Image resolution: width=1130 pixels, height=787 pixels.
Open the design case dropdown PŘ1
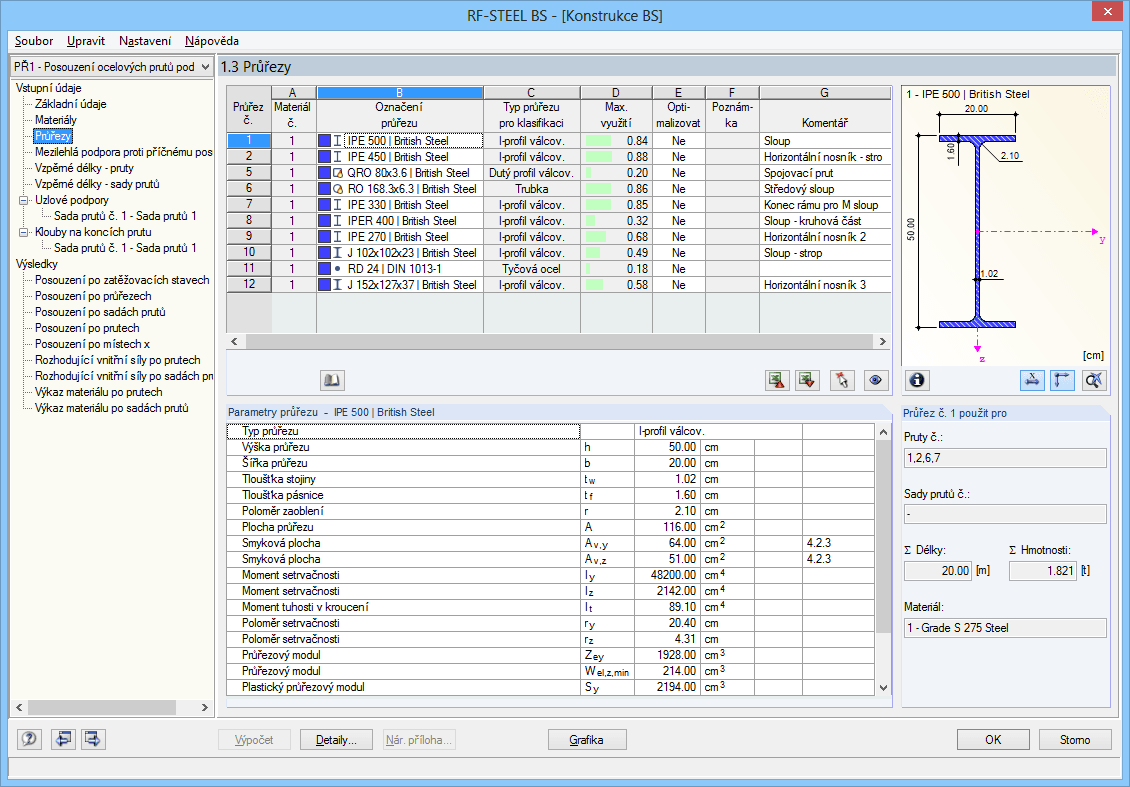pos(205,67)
